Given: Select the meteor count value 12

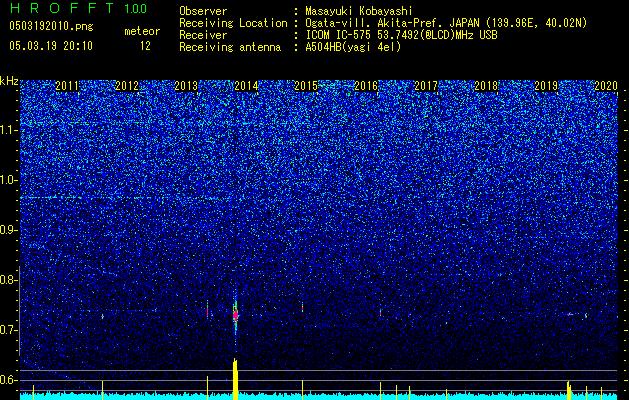Looking at the screenshot, I should (145, 46).
